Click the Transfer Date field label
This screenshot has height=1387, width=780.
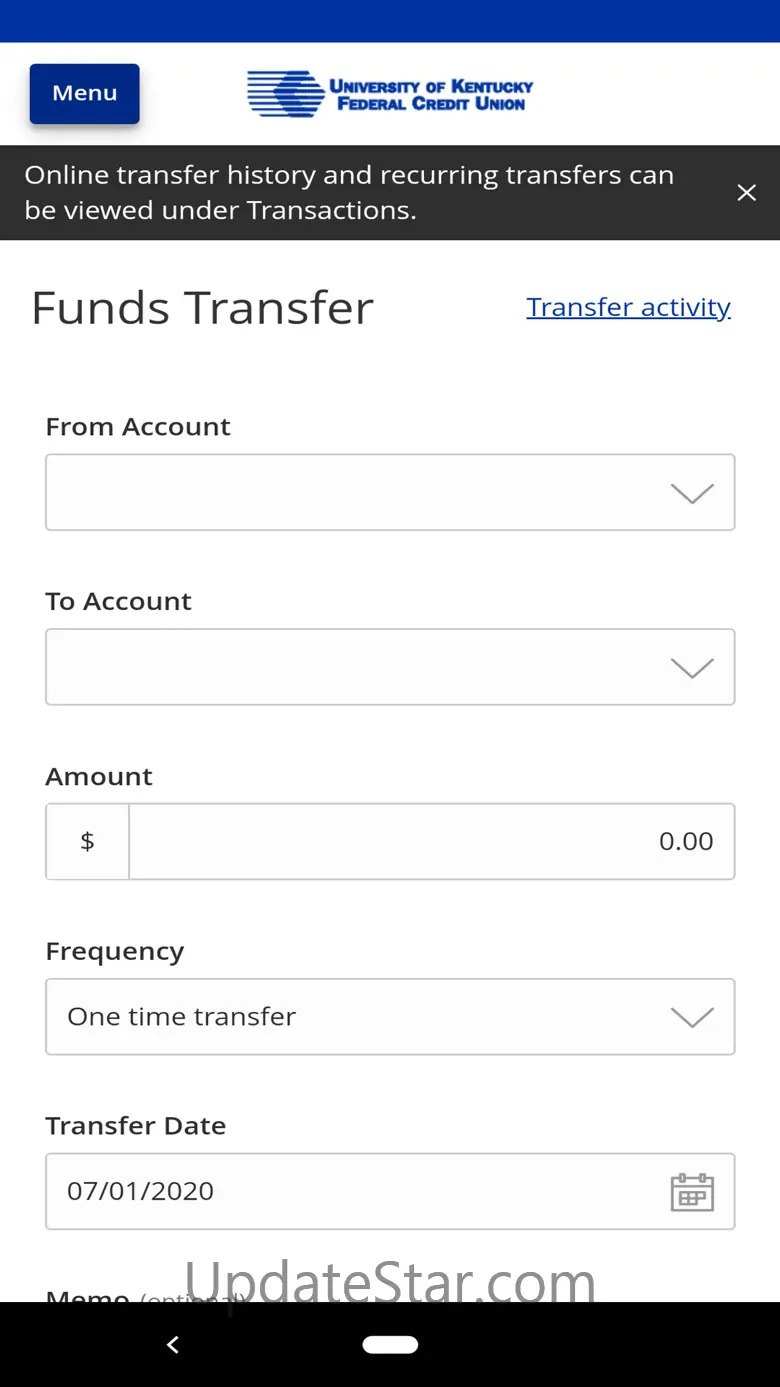pos(136,1126)
